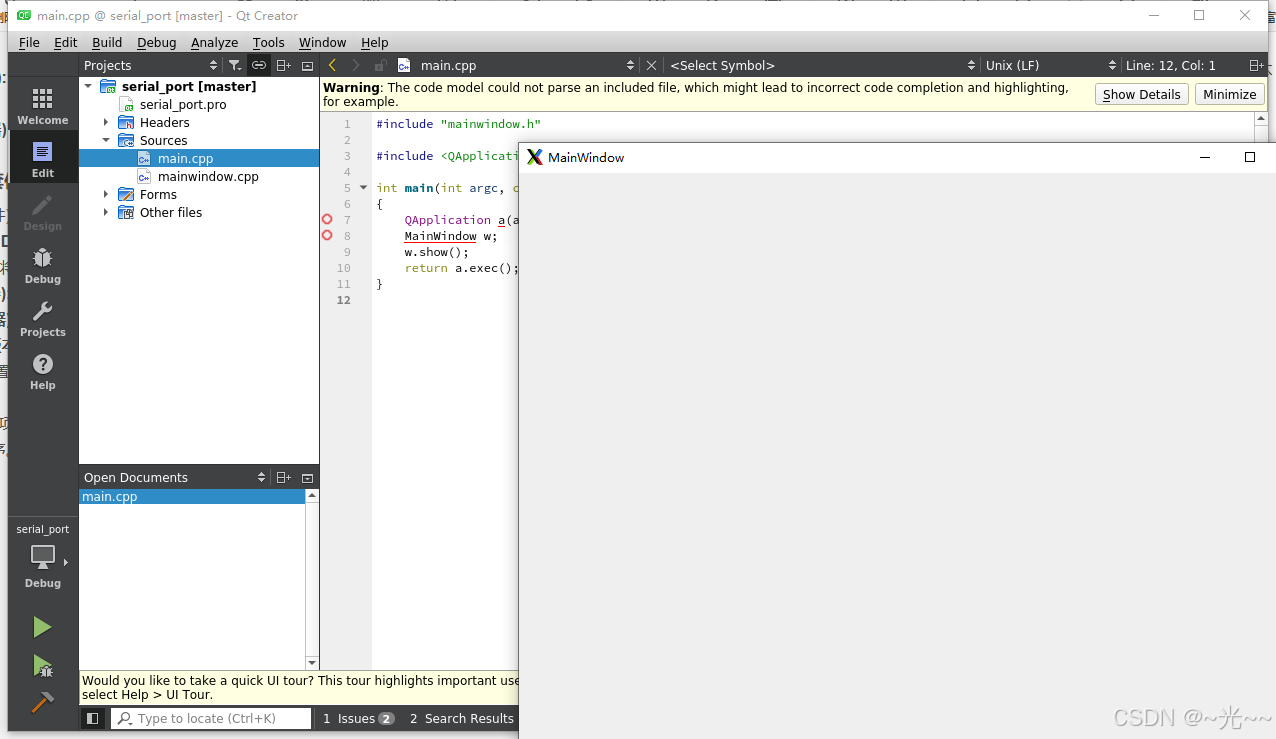
Task: Click the file lock icon in editor toolbar
Action: [380, 65]
